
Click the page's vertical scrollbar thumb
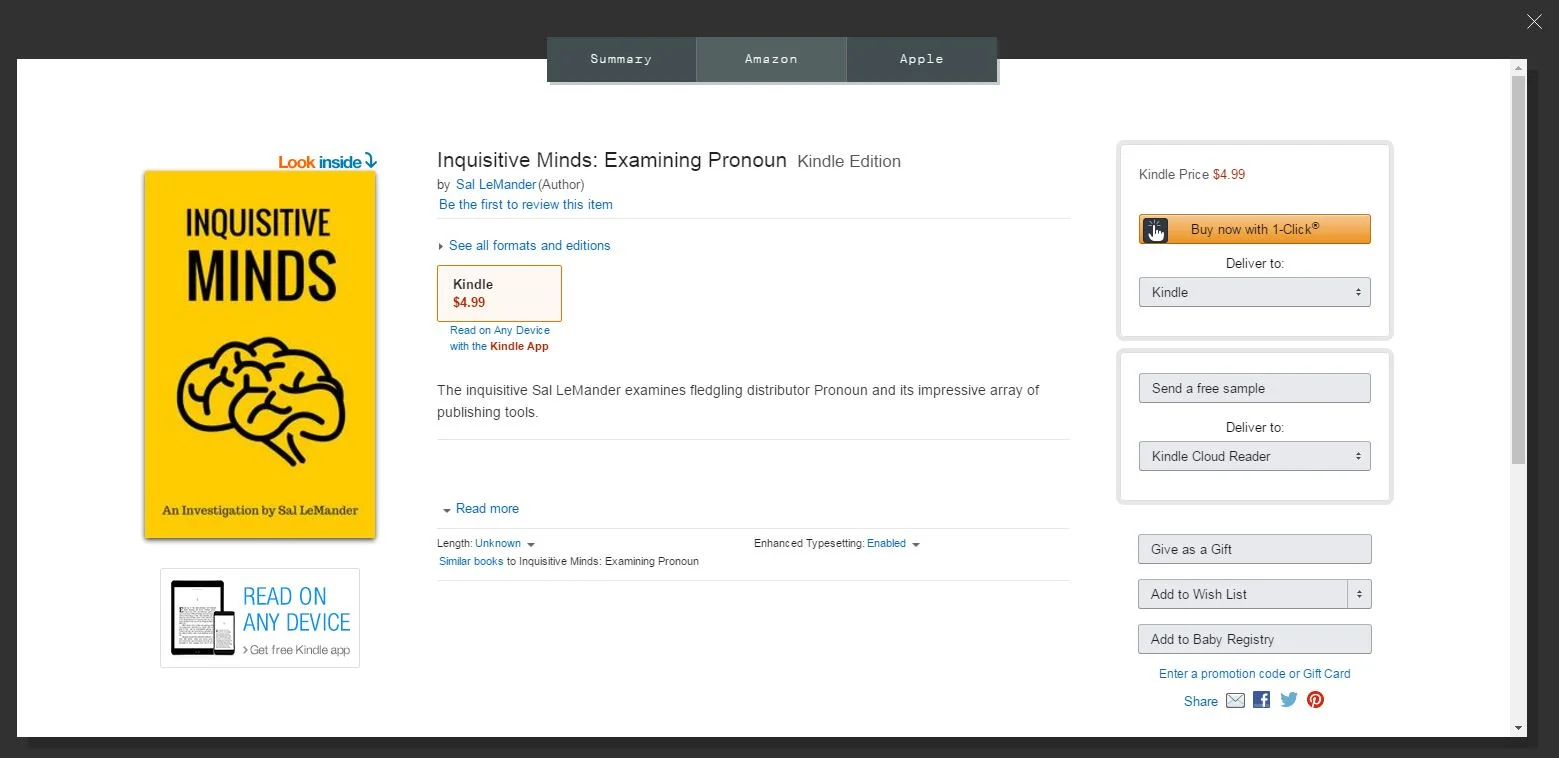(1519, 270)
